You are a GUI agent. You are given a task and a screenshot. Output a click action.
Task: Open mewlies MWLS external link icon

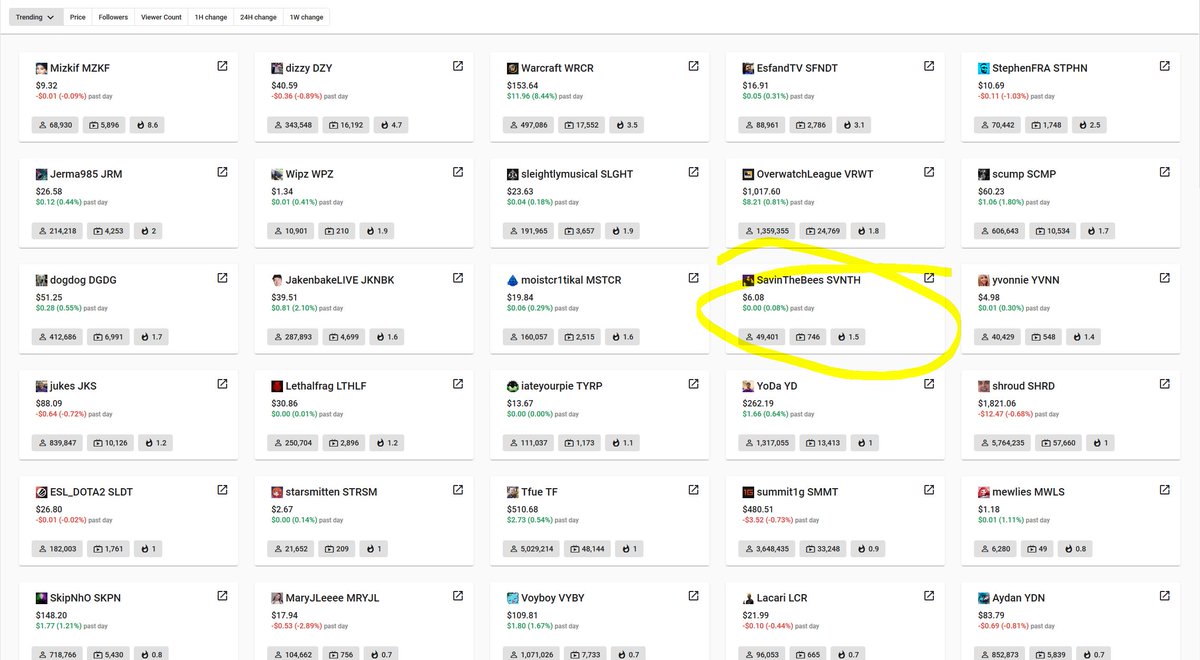coord(1165,490)
